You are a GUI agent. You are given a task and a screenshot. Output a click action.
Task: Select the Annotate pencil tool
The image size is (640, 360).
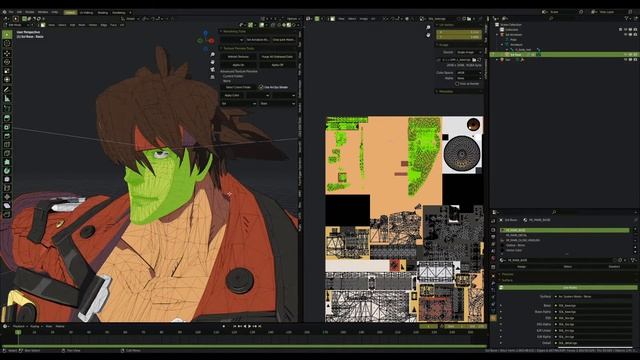(x=7, y=89)
